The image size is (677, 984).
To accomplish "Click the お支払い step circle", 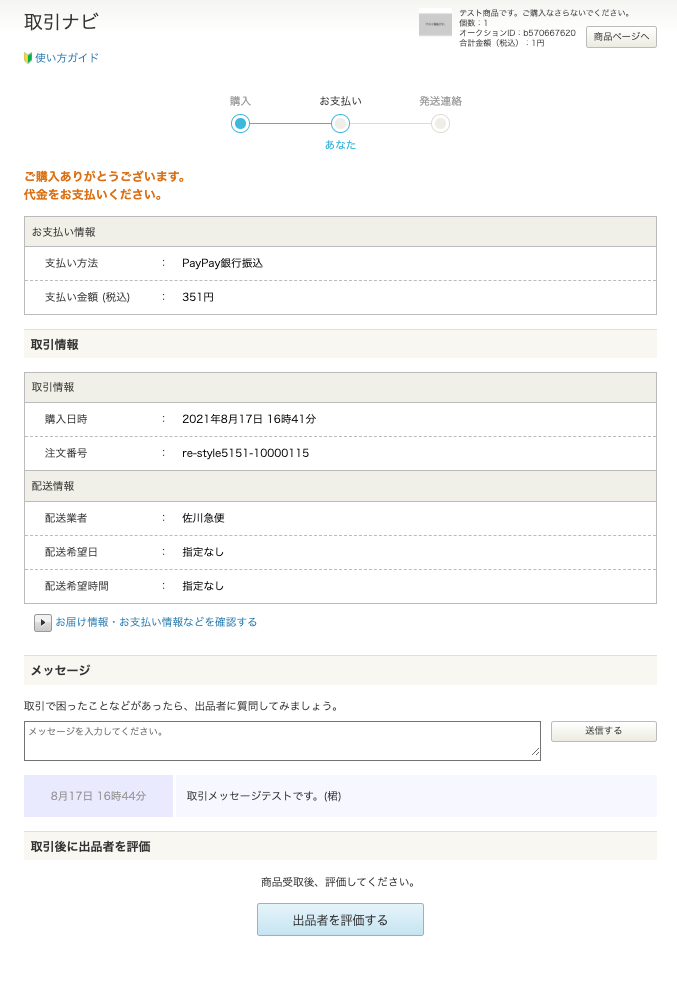I will point(340,124).
